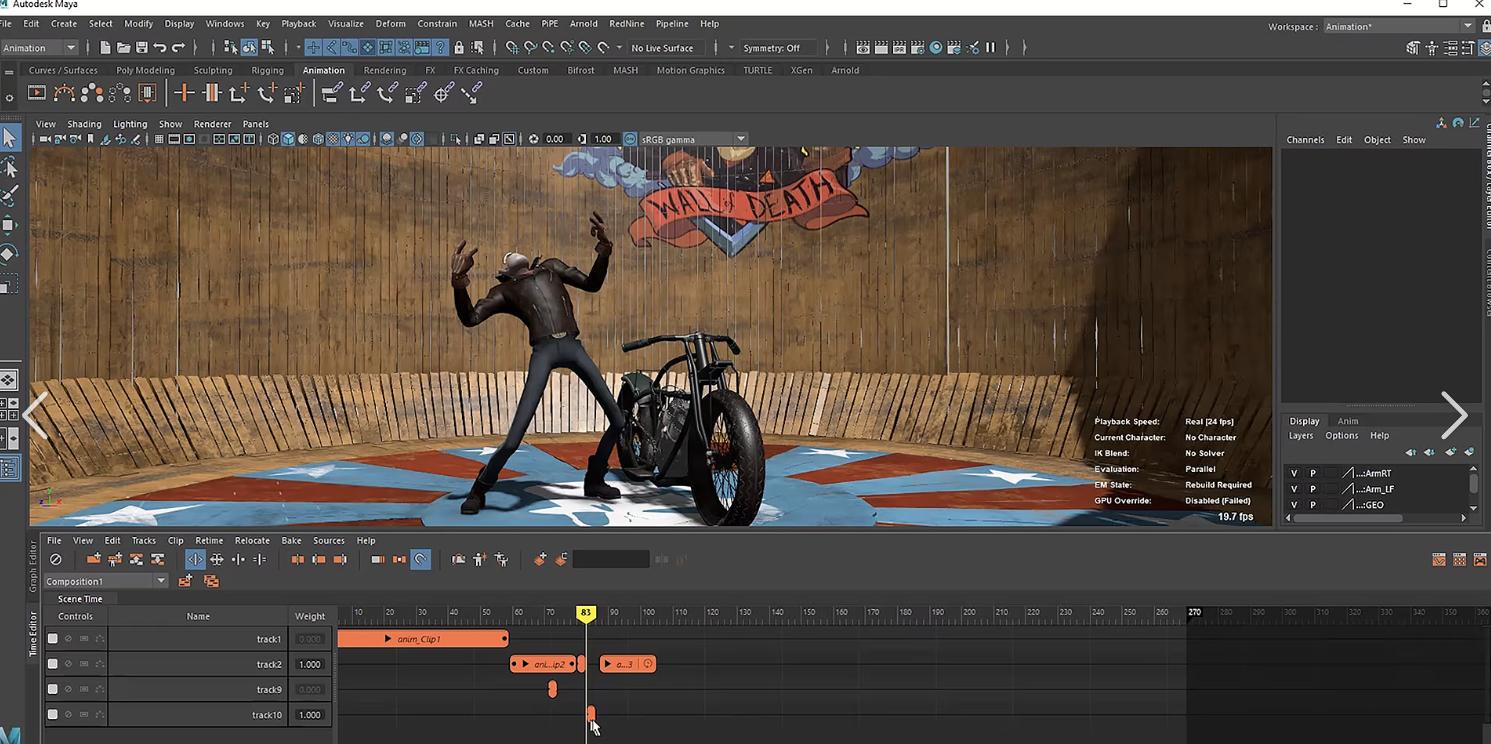Open the Retime menu in Time Editor
The height and width of the screenshot is (744, 1491).
(x=209, y=541)
